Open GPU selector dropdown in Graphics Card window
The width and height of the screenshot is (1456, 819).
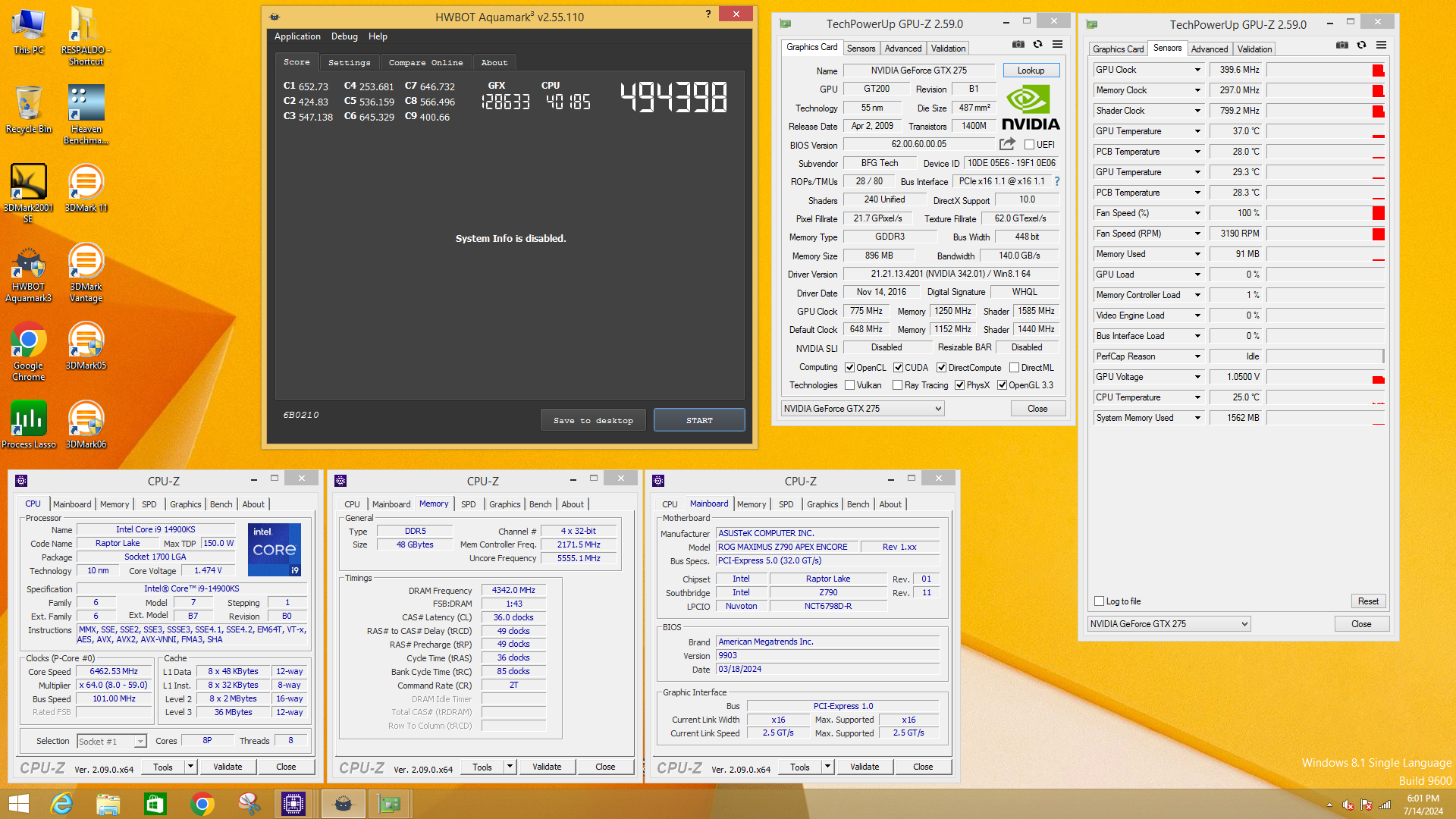pyautogui.click(x=863, y=409)
